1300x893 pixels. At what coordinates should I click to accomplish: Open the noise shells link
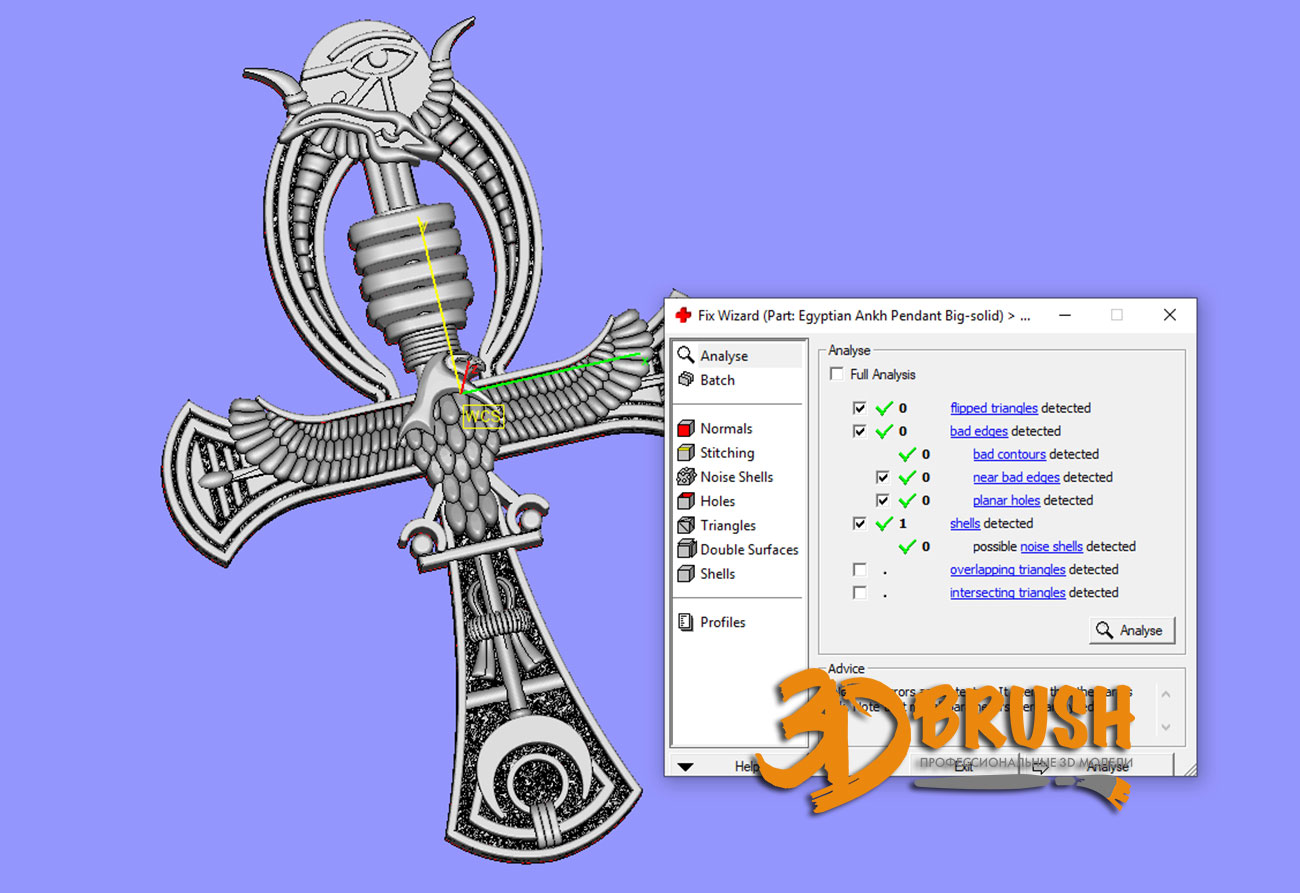click(x=1051, y=546)
